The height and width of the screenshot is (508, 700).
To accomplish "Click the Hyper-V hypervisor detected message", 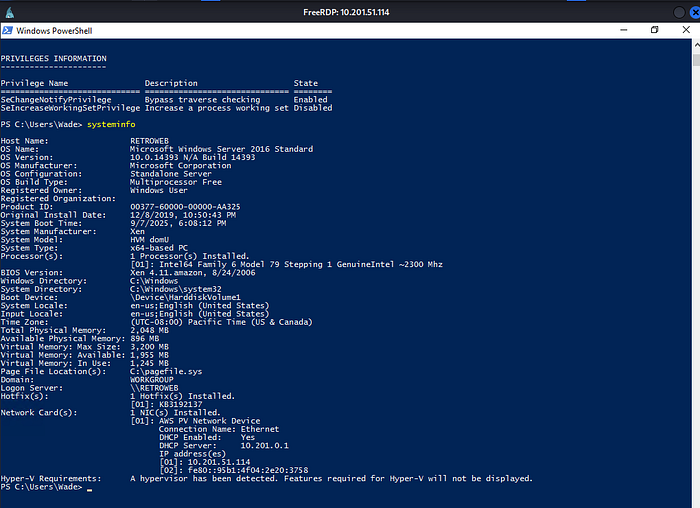I will (x=331, y=479).
